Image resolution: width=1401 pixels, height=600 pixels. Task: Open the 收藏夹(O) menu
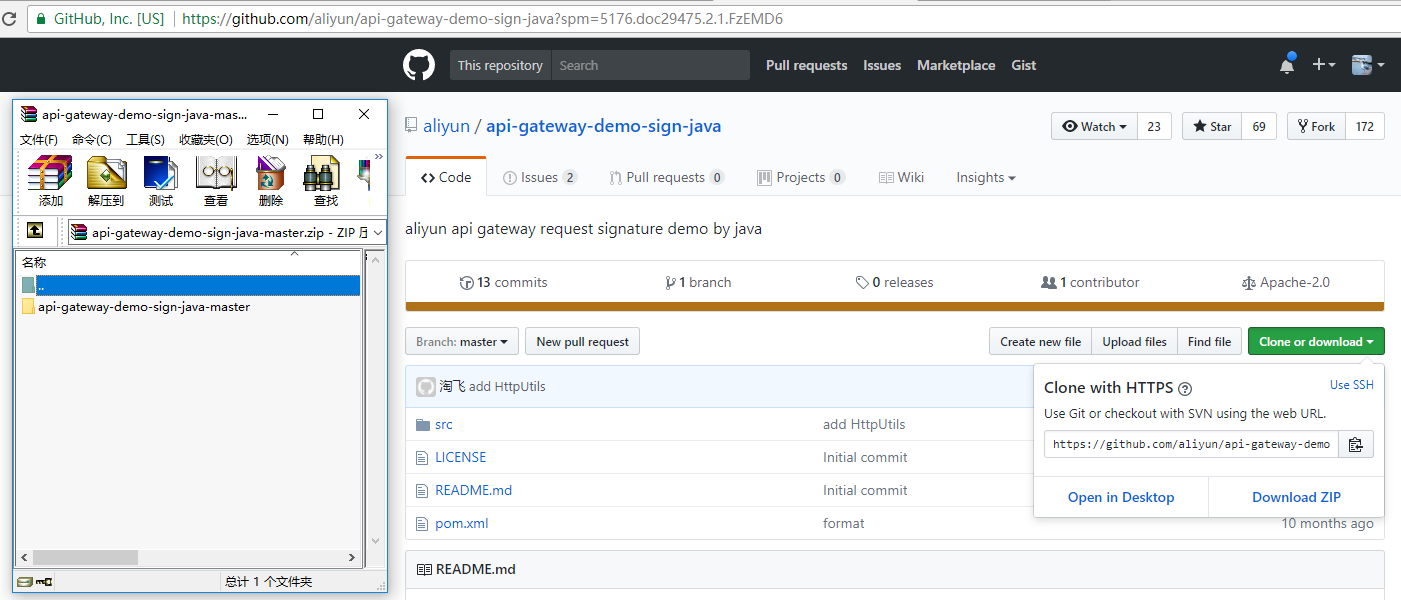tap(206, 139)
